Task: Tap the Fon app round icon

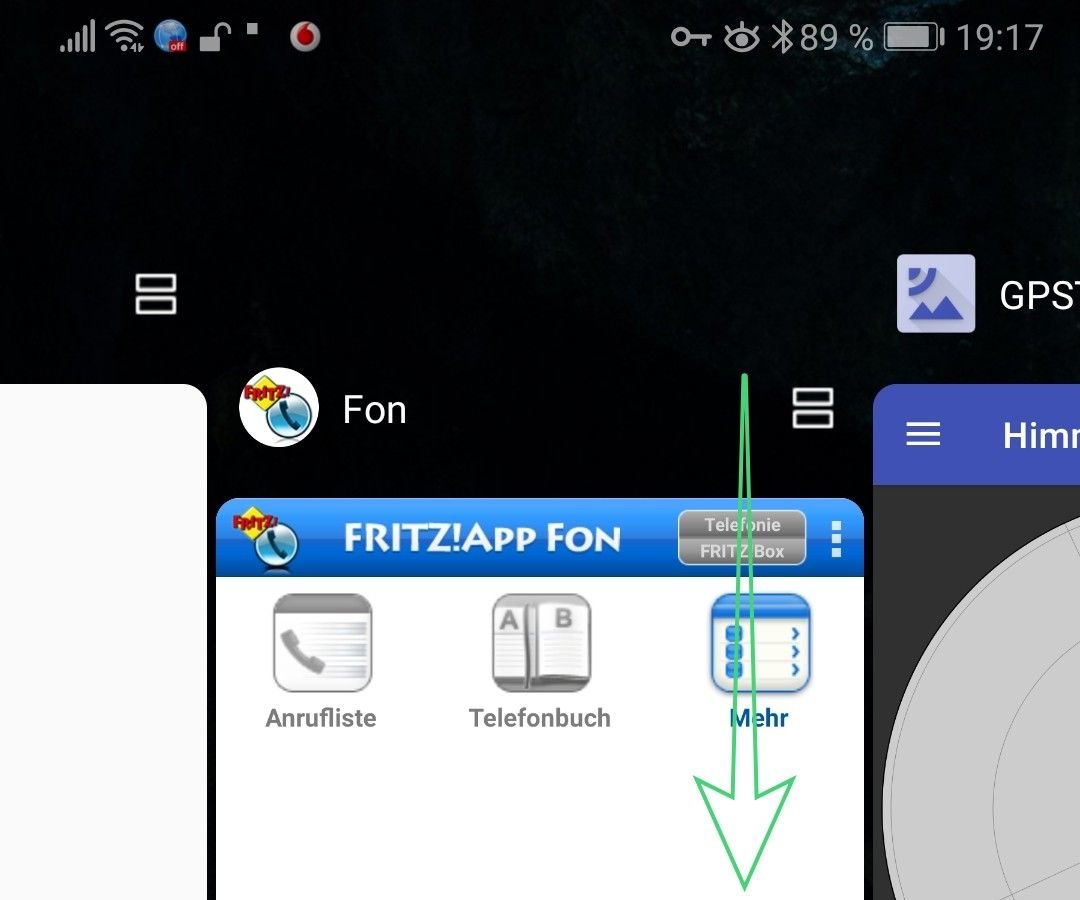Action: (279, 407)
